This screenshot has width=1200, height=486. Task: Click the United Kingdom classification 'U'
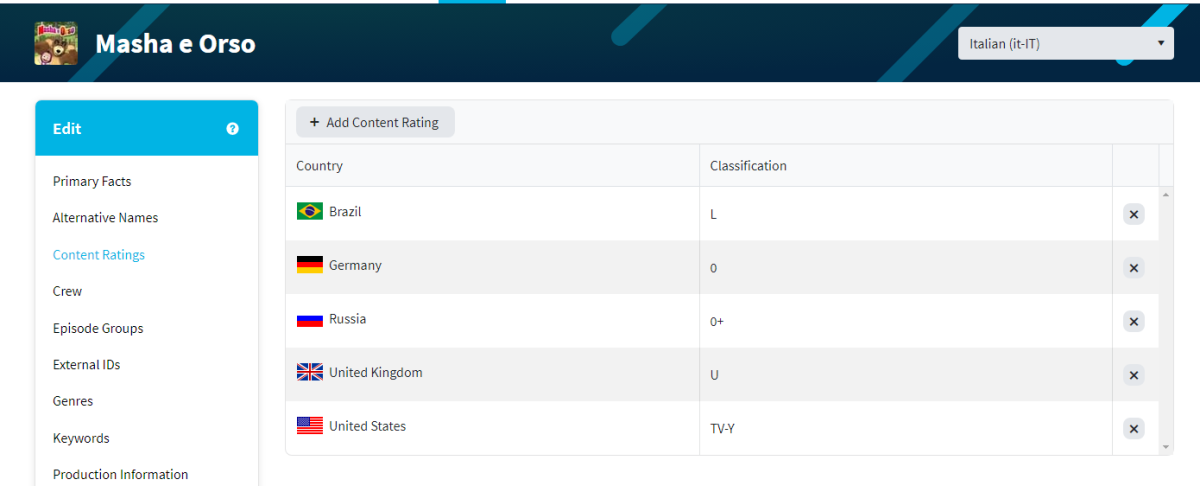click(905, 375)
